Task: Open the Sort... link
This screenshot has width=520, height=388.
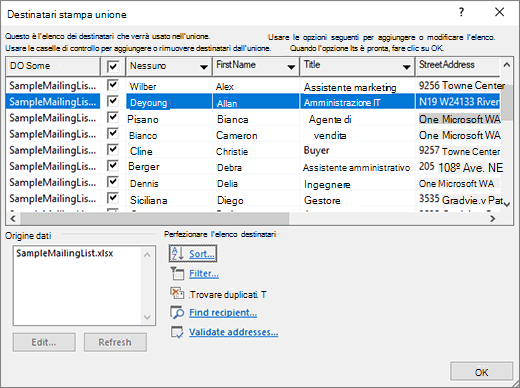Action: point(202,254)
